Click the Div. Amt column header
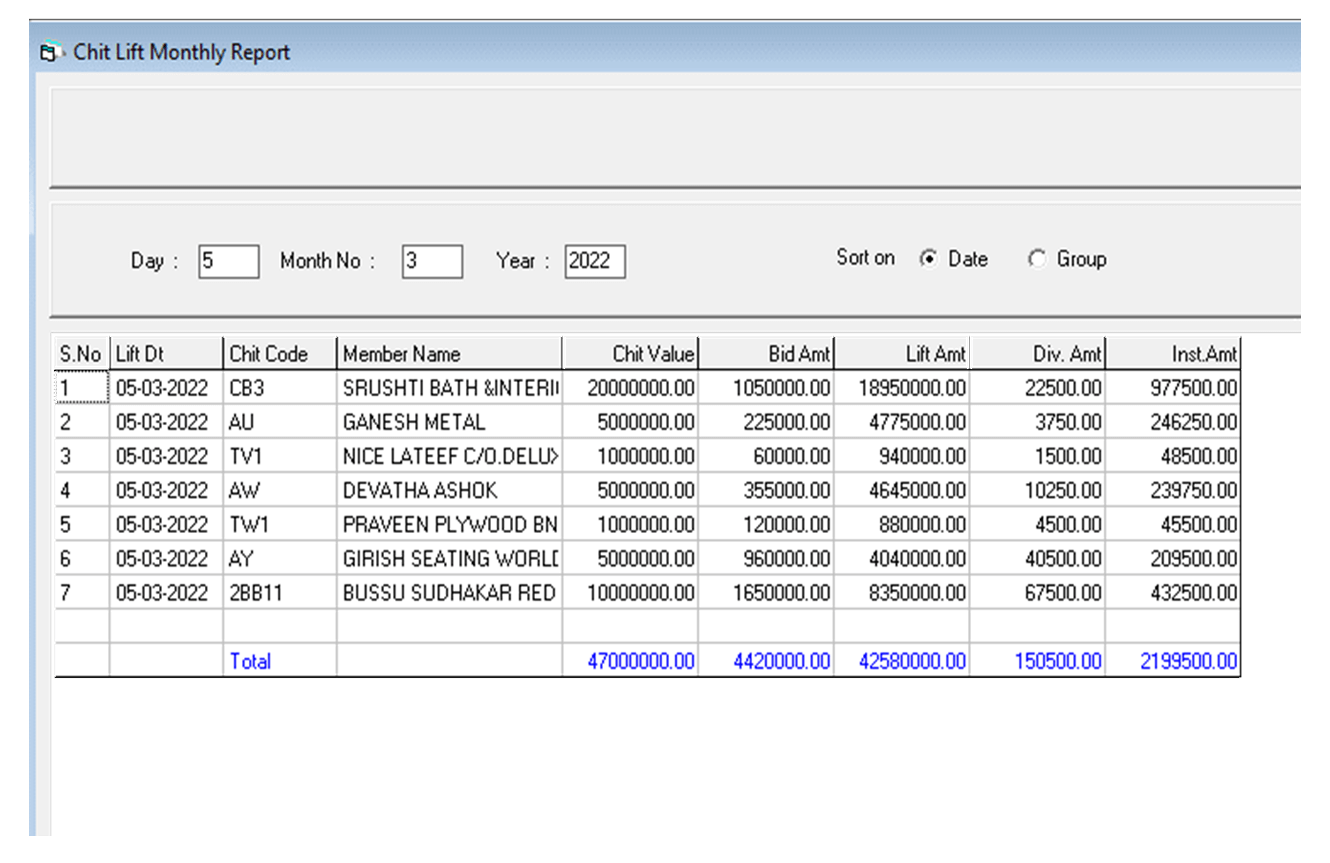 click(1039, 353)
